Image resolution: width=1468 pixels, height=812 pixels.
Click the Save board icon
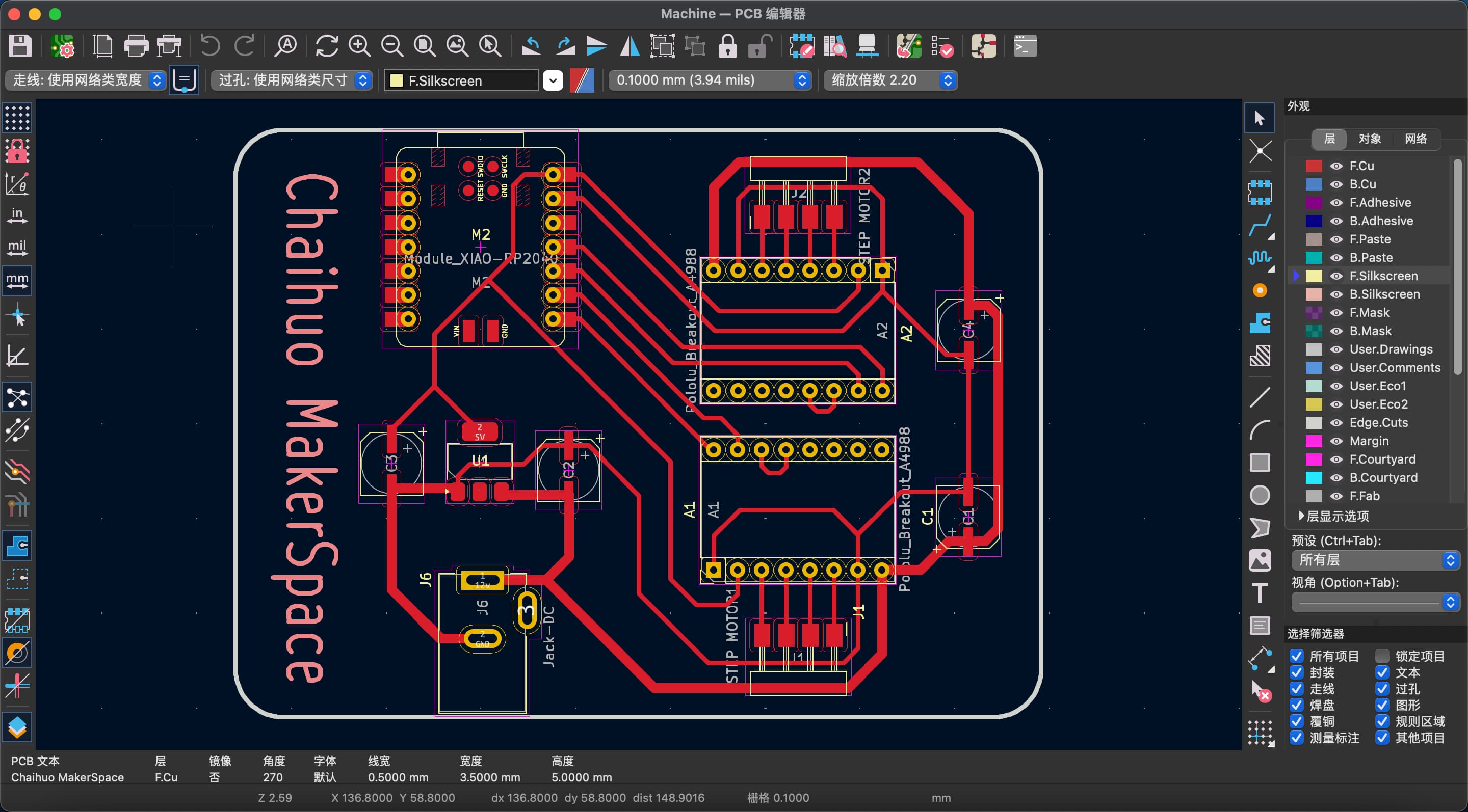tap(20, 46)
